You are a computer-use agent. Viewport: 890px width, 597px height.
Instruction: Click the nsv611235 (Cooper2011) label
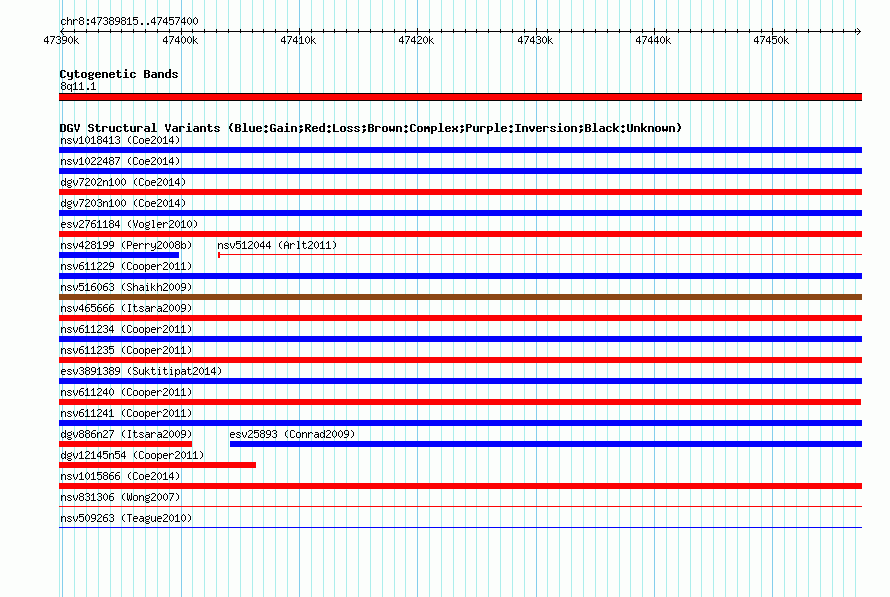click(126, 350)
